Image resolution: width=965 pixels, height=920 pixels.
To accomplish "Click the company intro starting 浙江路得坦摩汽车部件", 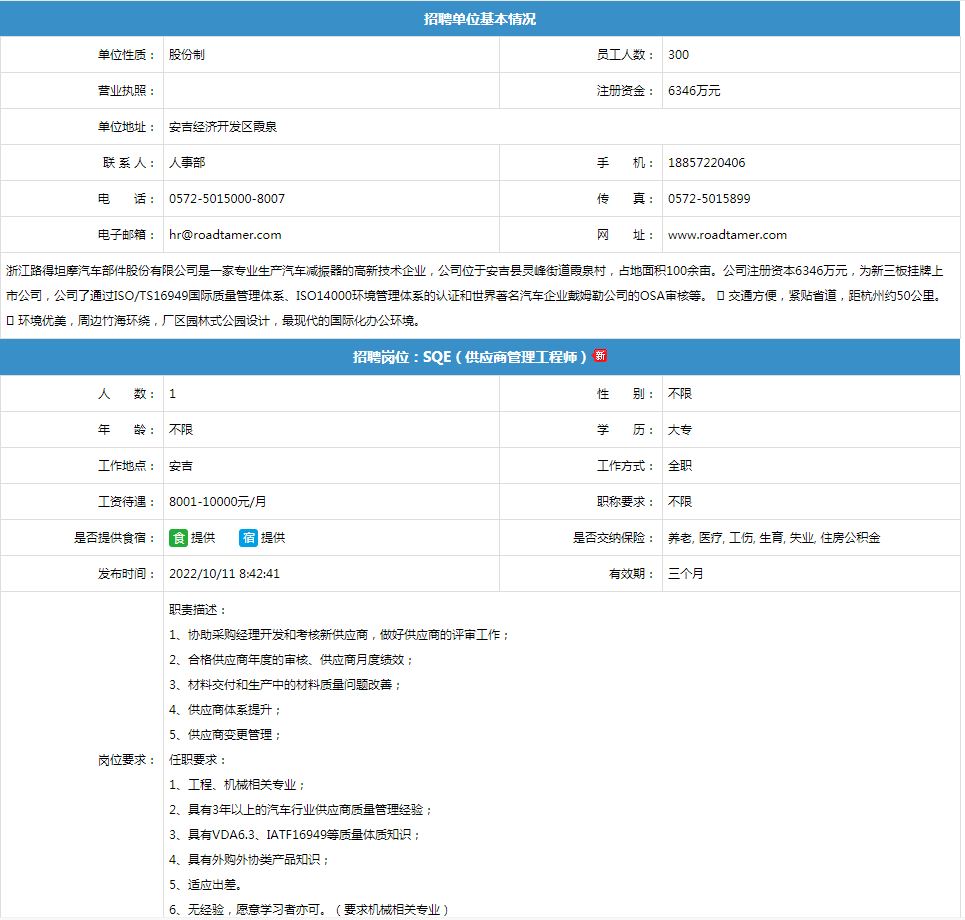I will (474, 295).
